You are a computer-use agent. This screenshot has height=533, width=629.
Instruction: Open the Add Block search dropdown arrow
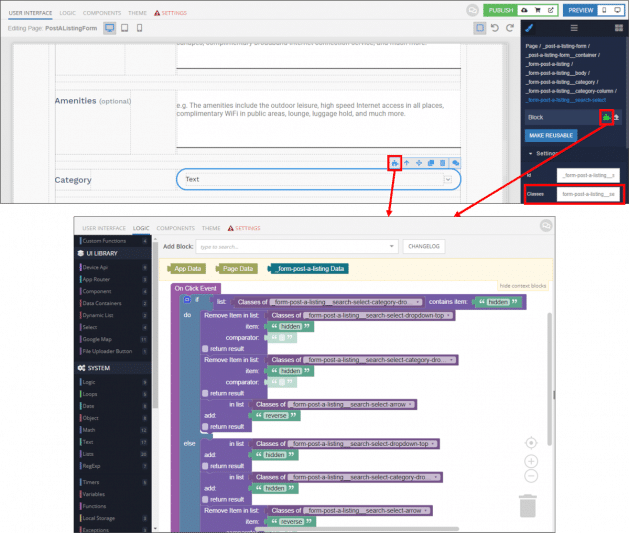pos(392,246)
